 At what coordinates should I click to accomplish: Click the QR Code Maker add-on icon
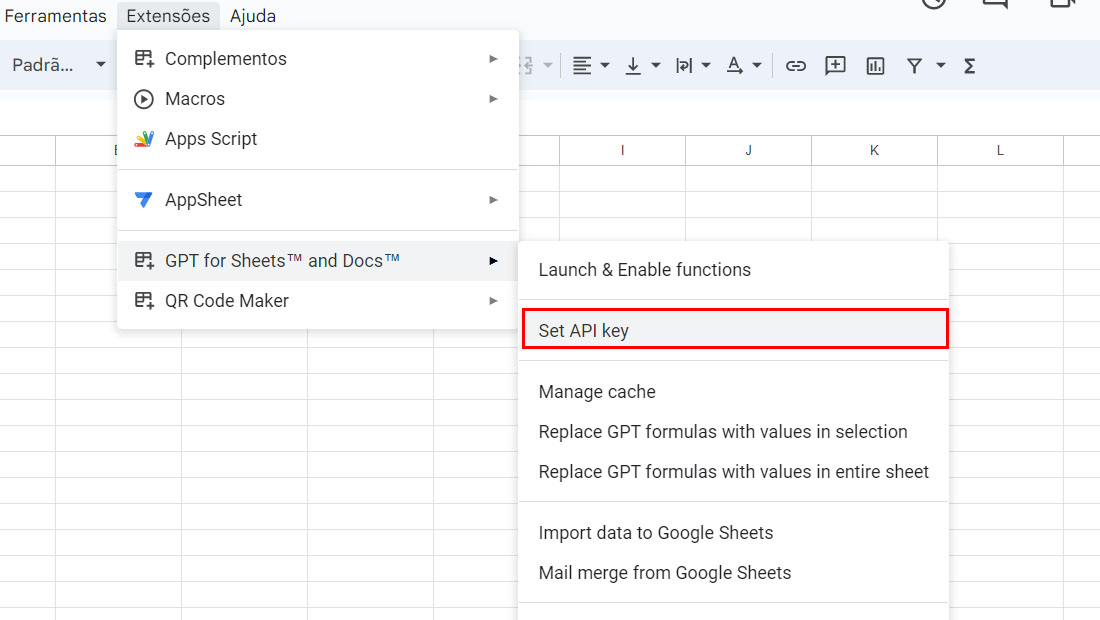(x=144, y=301)
